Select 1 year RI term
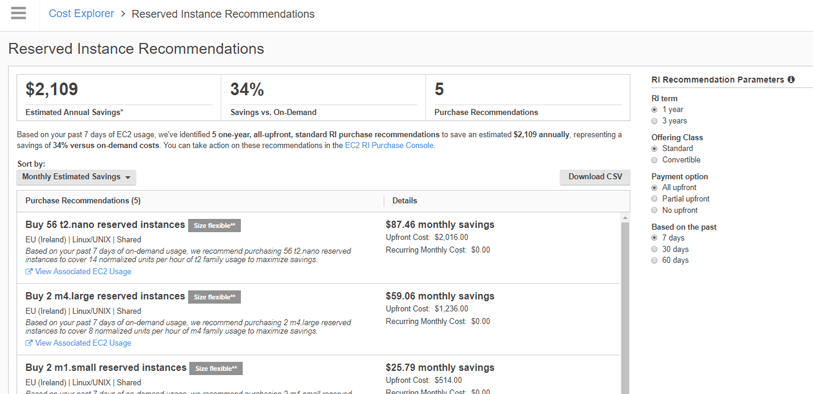 (654, 110)
